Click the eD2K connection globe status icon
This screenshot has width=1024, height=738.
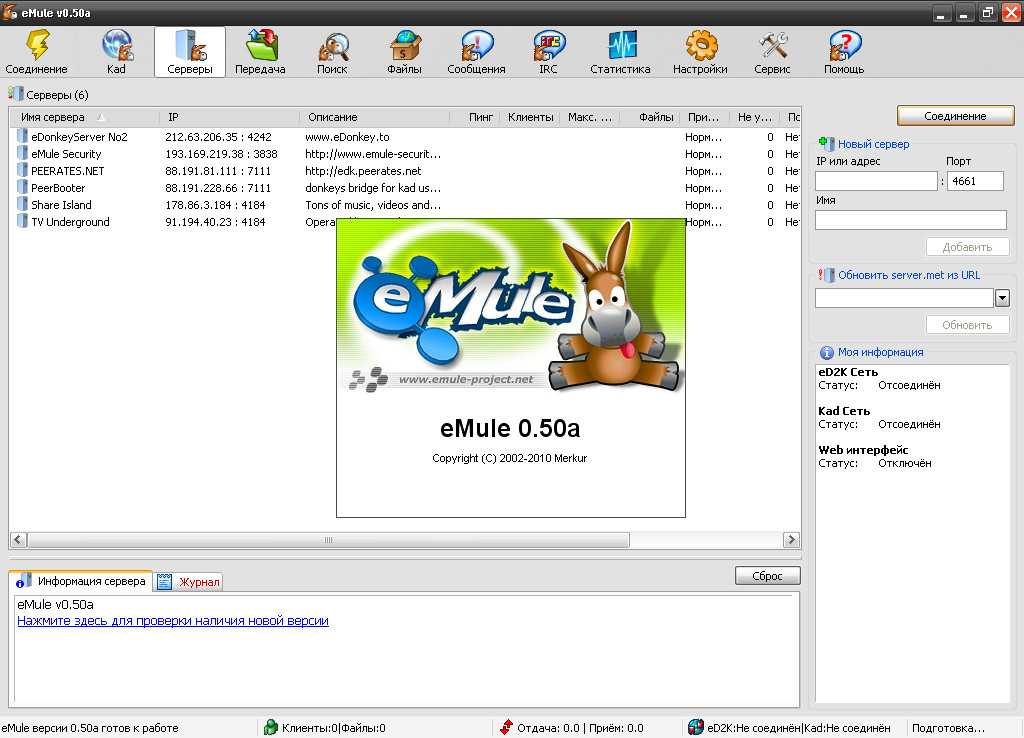pyautogui.click(x=696, y=727)
